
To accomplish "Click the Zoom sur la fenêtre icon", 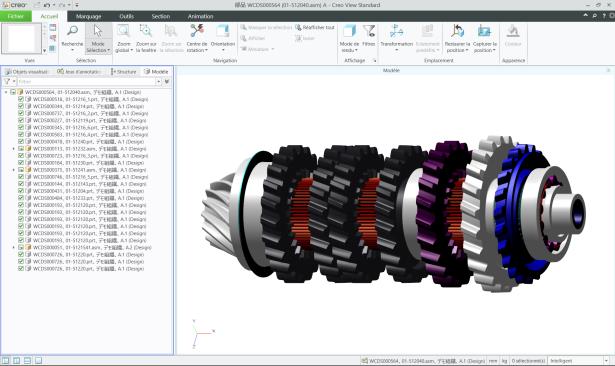I will click(146, 31).
